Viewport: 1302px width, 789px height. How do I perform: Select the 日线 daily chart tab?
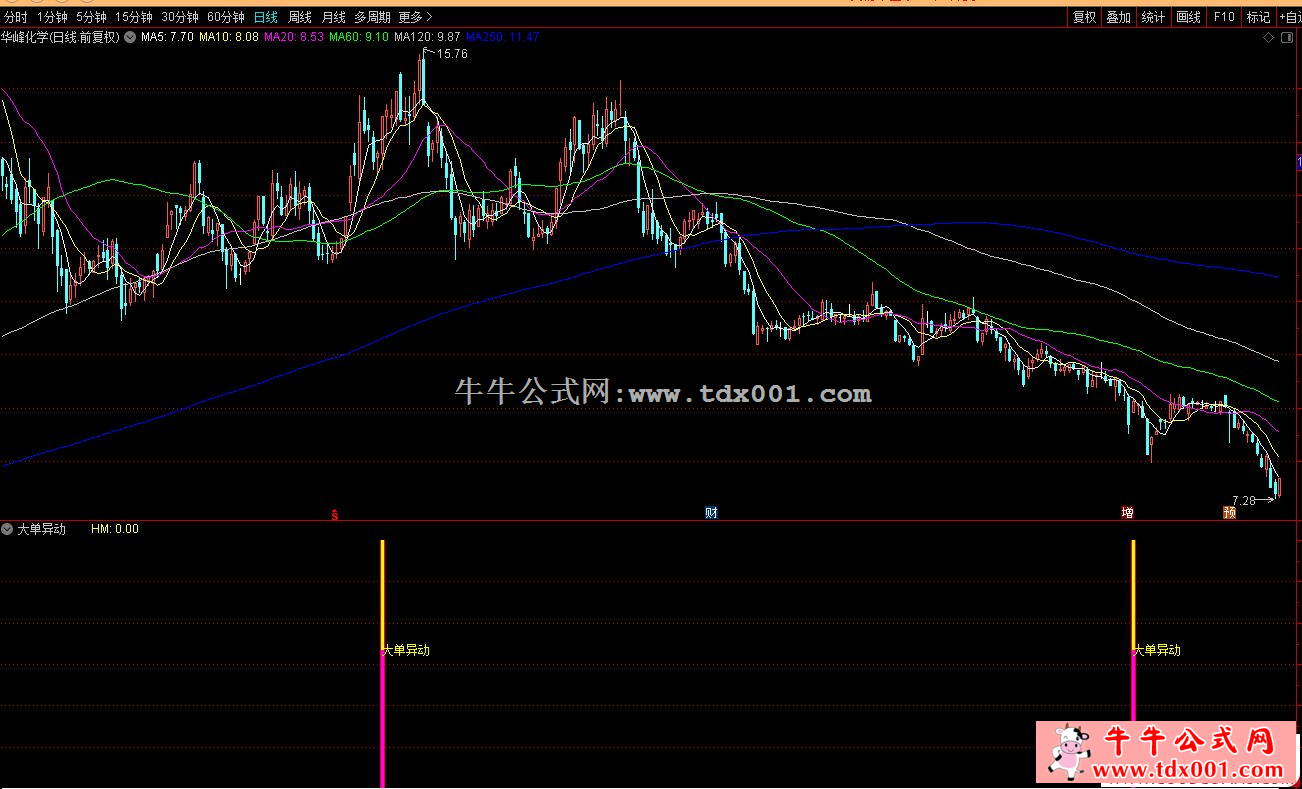[266, 17]
